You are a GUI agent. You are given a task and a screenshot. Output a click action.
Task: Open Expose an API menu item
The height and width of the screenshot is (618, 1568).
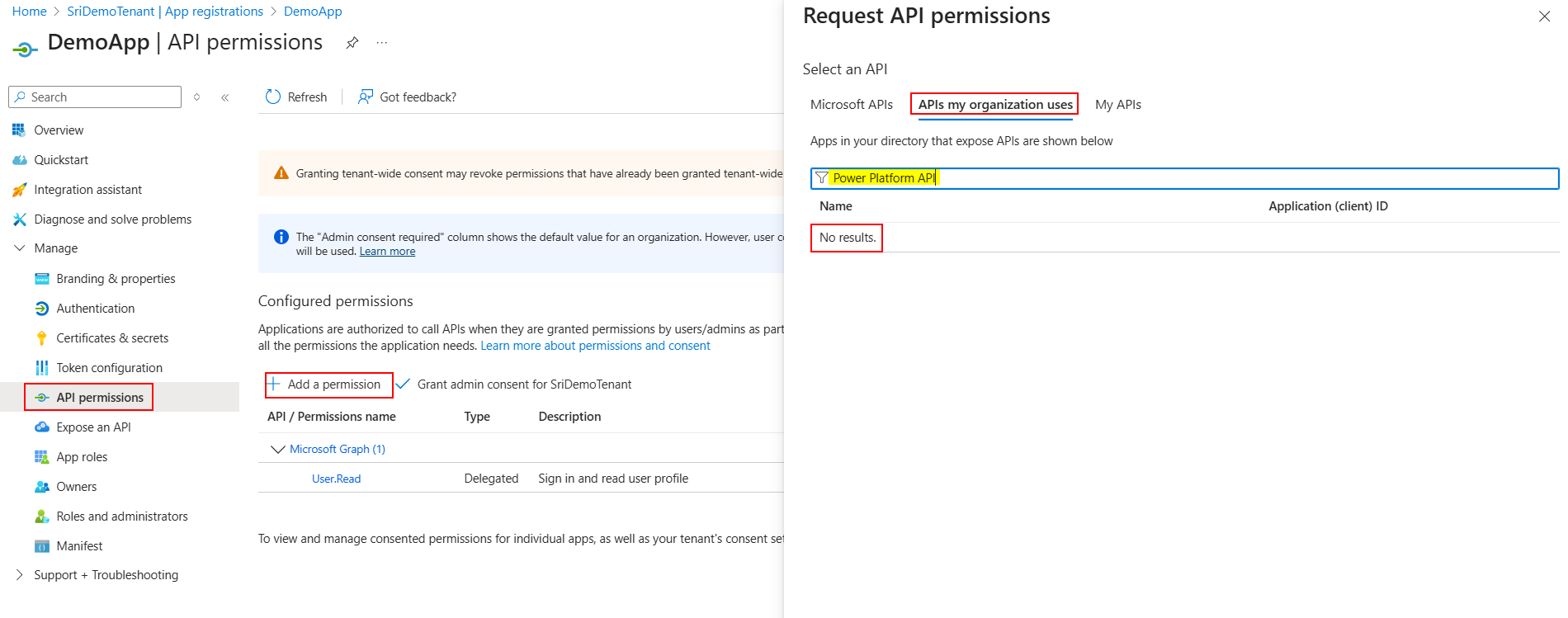[93, 427]
